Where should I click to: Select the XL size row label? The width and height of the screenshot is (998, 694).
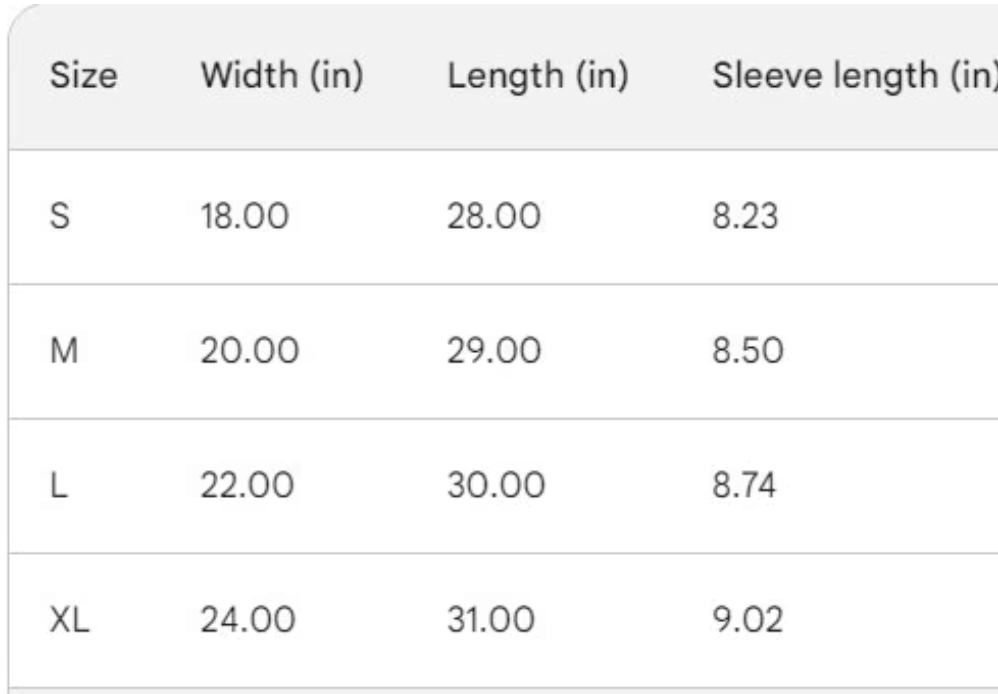pyautogui.click(x=70, y=621)
